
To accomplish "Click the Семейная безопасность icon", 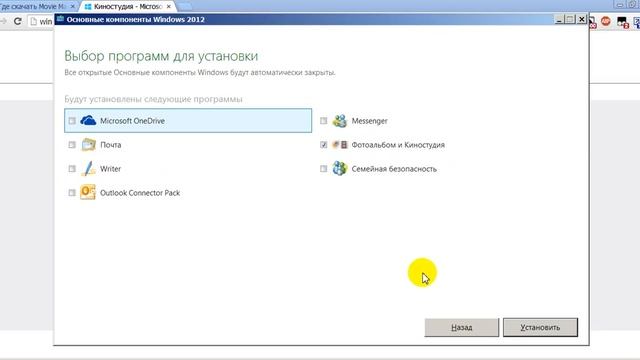I will (340, 168).
